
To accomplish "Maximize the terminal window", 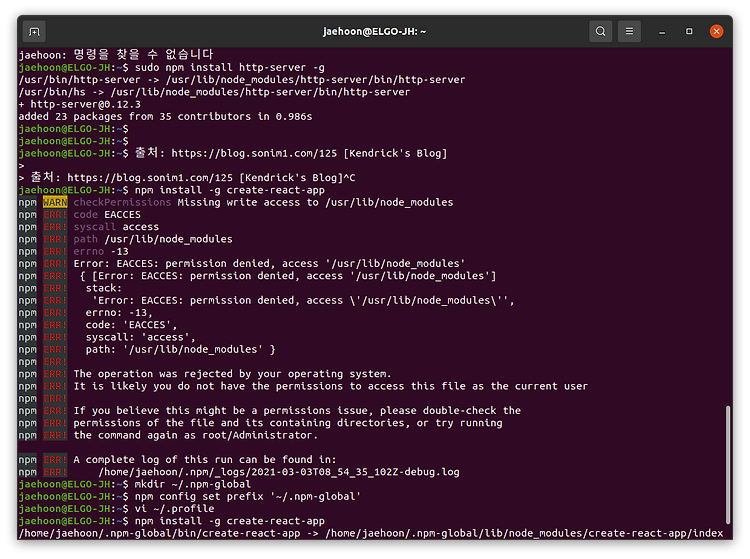I will point(689,32).
